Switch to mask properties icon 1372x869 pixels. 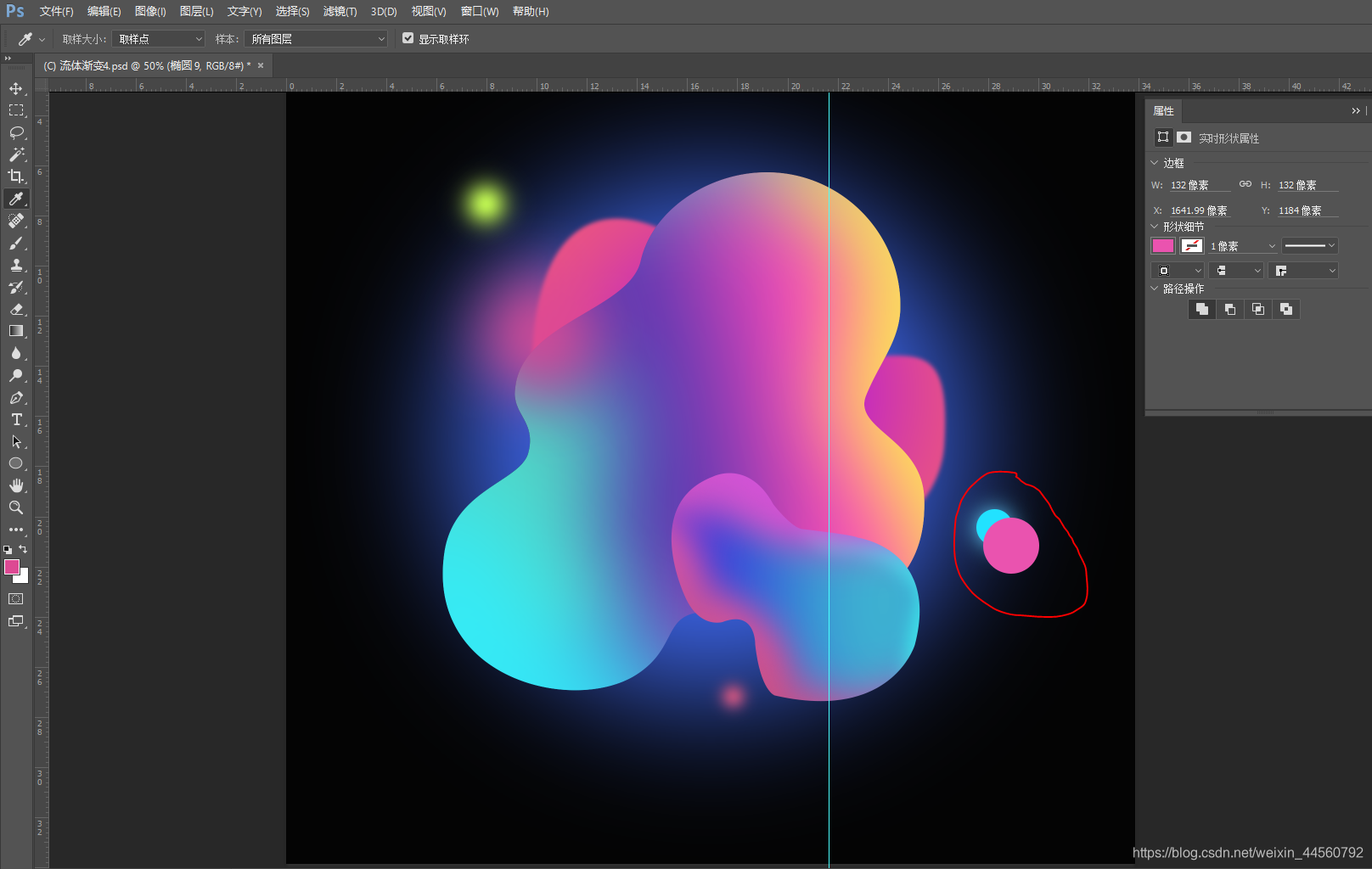(1184, 137)
